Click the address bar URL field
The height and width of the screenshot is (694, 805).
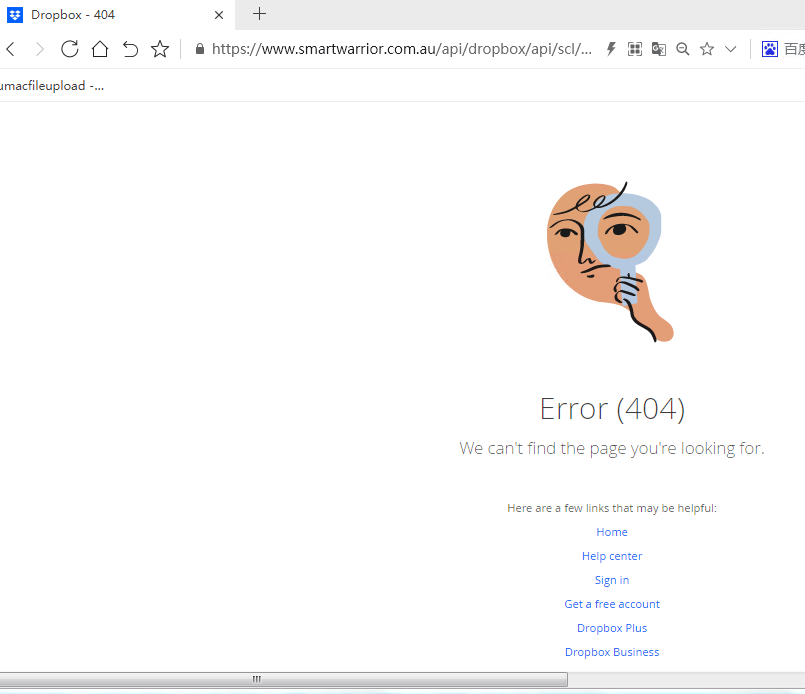400,49
